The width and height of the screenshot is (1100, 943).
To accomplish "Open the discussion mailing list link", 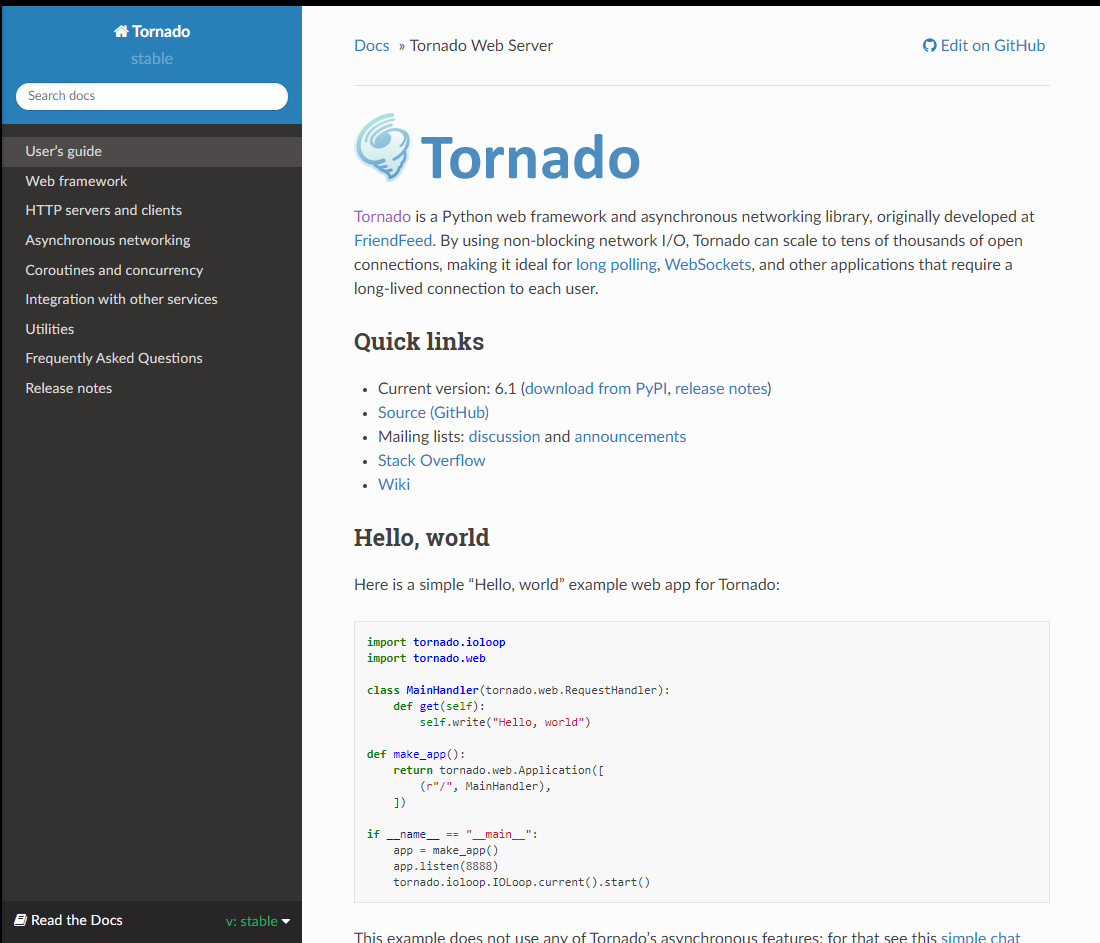I will [x=504, y=436].
